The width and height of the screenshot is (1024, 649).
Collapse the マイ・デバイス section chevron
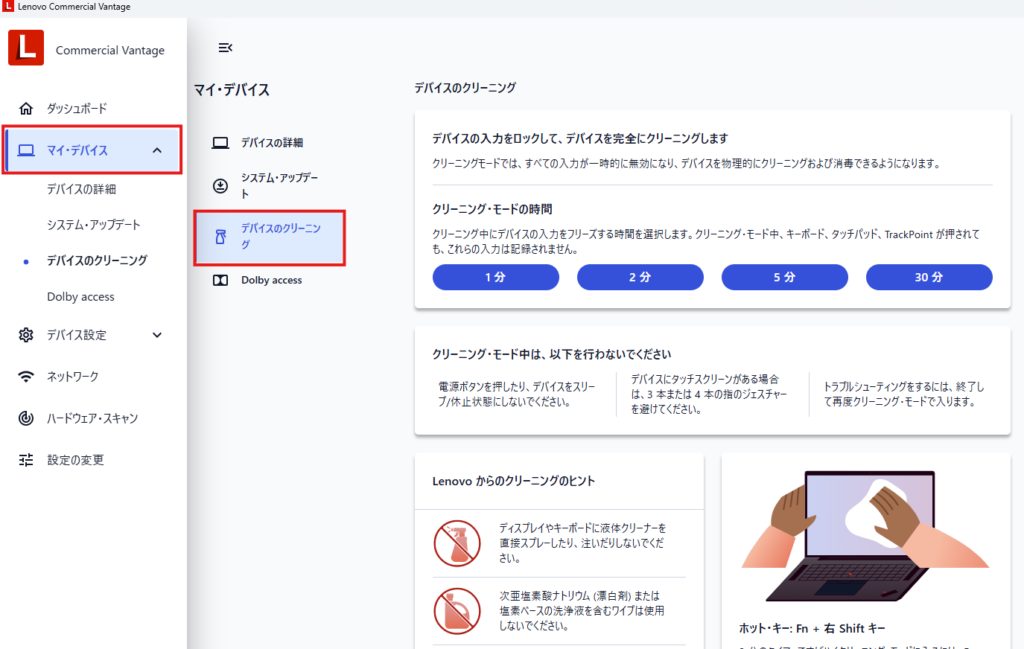157,150
